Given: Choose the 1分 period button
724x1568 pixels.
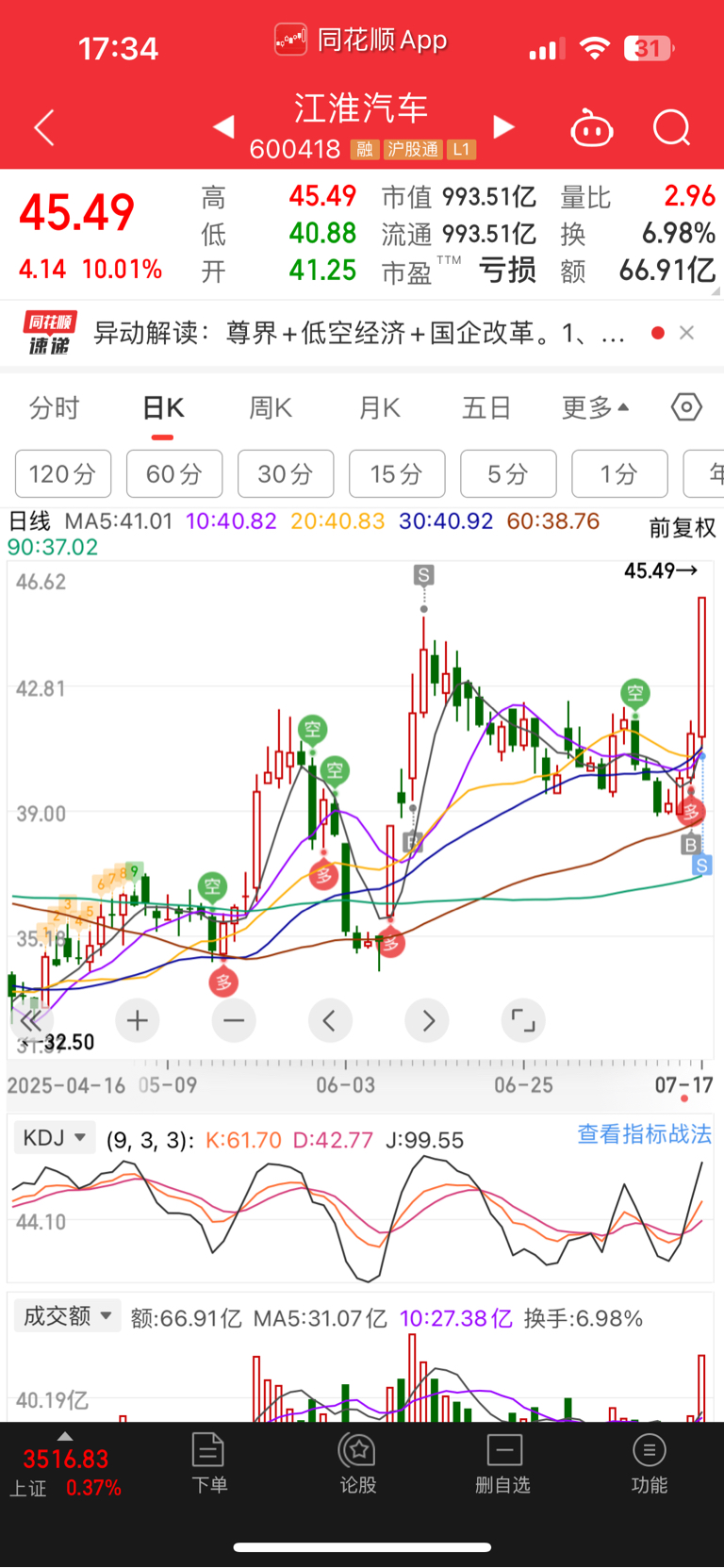Looking at the screenshot, I should [619, 473].
